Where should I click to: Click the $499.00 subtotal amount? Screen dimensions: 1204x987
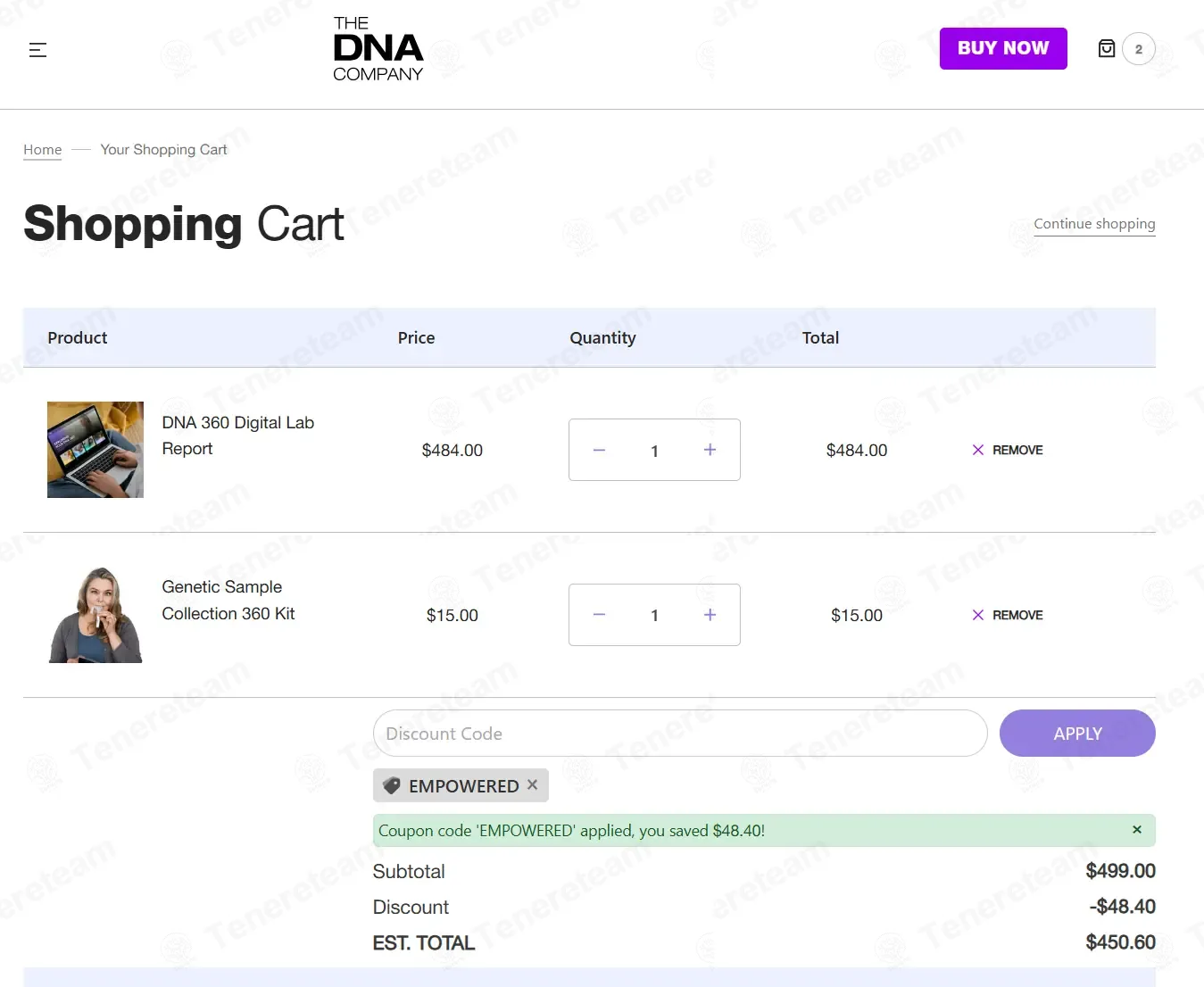[1120, 871]
